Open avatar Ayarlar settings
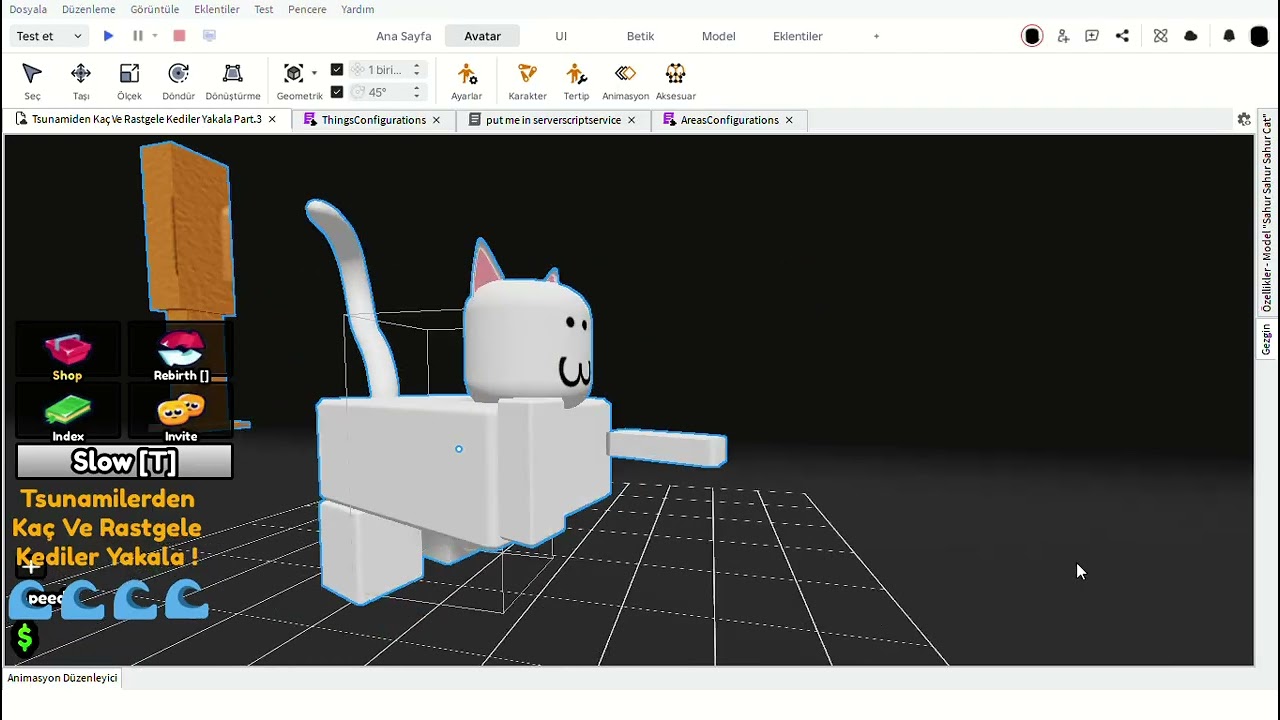The image size is (1280, 720). click(x=466, y=81)
